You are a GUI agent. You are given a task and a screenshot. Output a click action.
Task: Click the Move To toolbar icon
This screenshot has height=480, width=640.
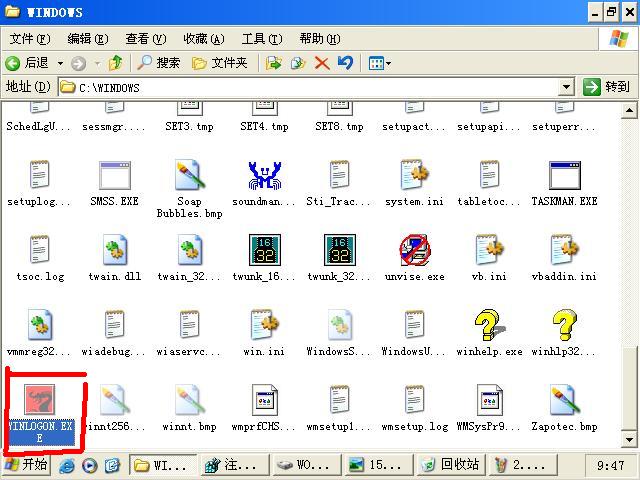(273, 63)
